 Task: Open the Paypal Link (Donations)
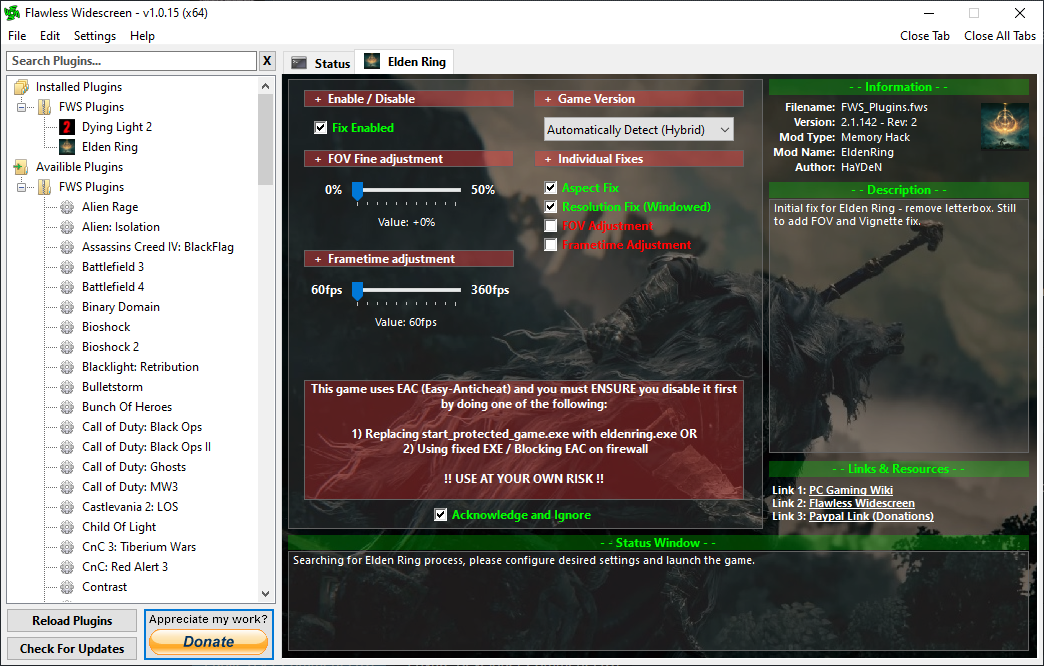tap(871, 516)
